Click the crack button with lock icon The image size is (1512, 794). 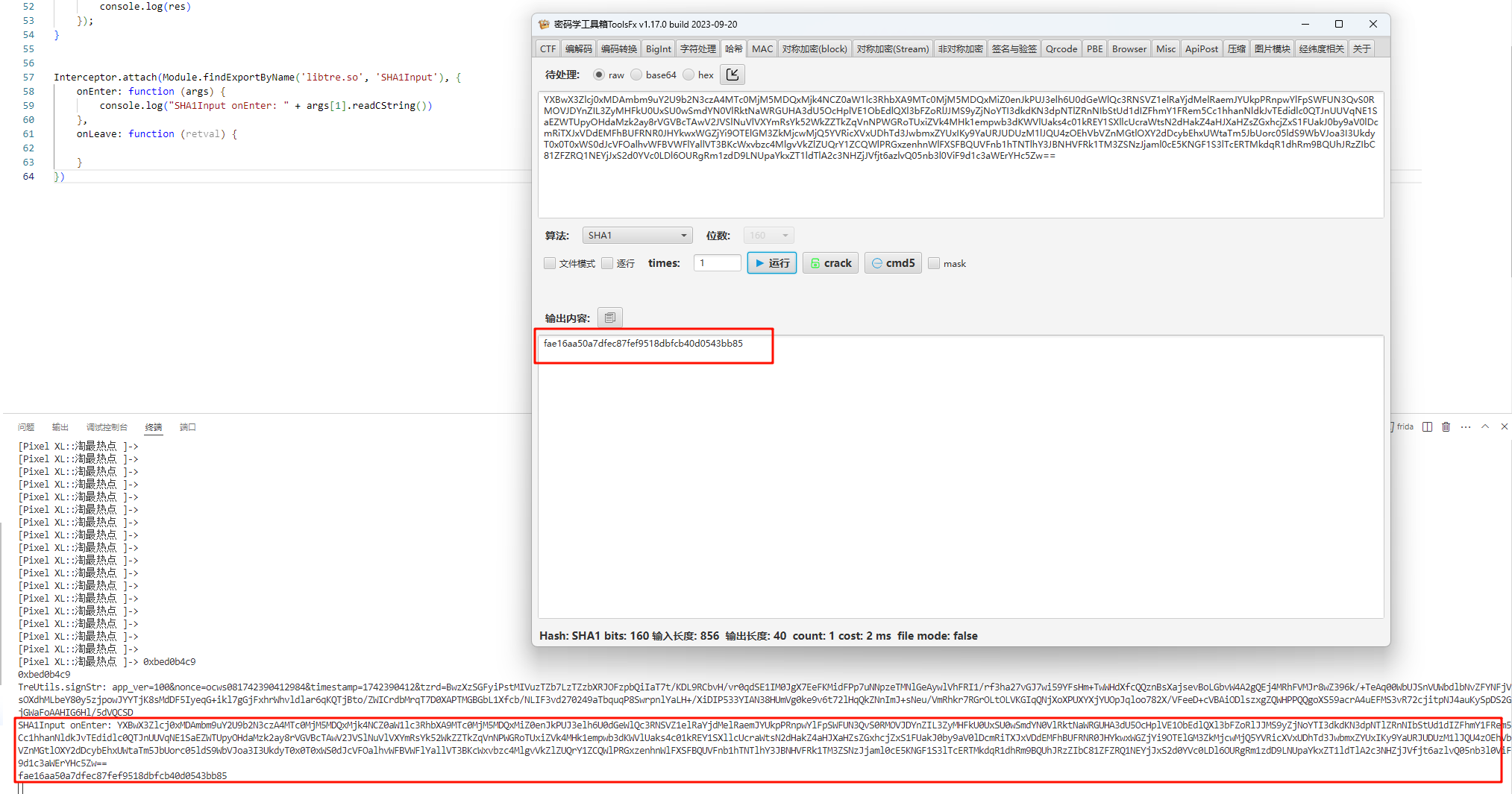point(830,263)
